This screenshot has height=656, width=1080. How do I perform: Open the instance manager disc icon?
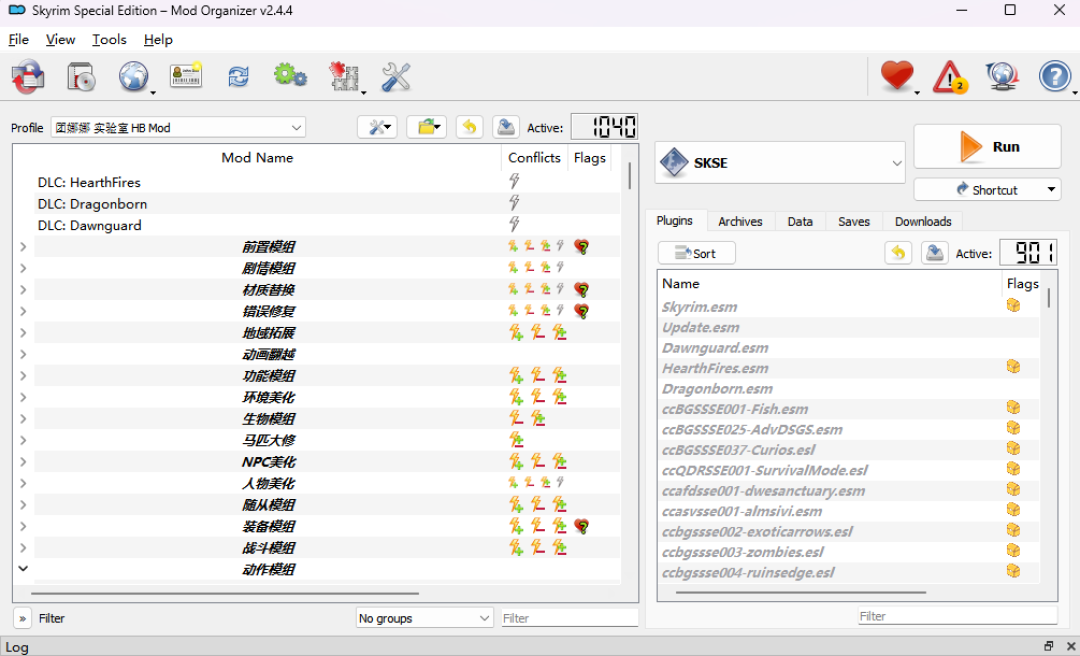point(81,76)
